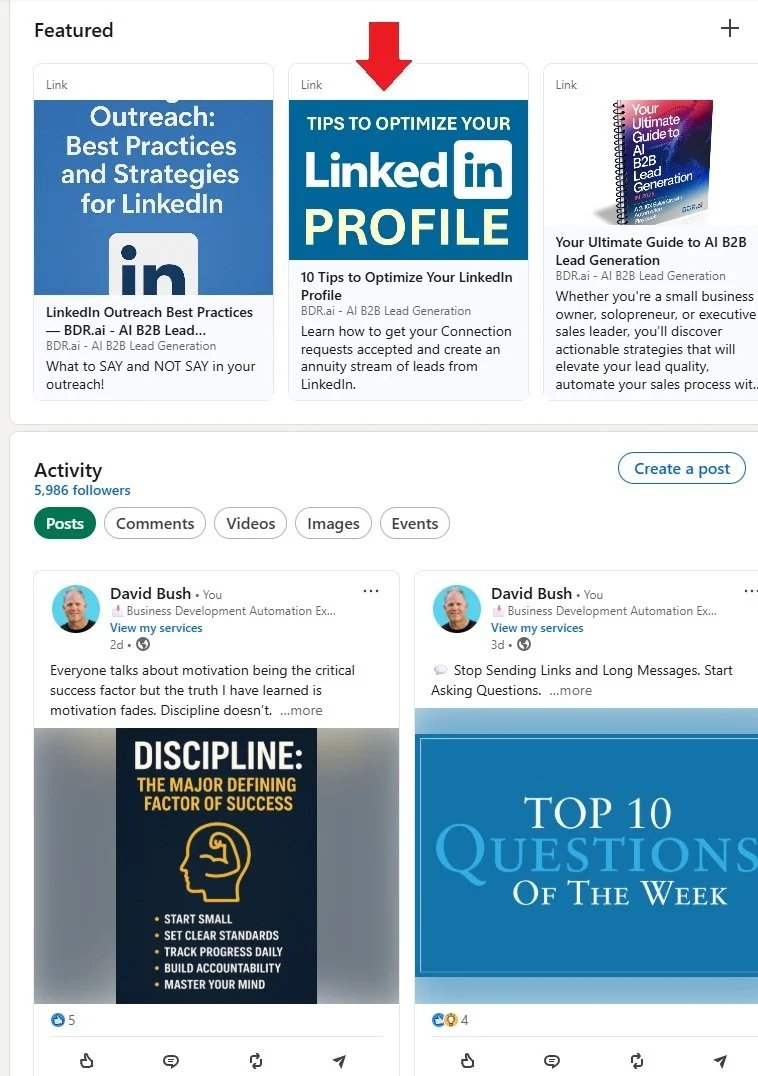Expand Stop Sending Links post with more
The image size is (758, 1076).
571,690
